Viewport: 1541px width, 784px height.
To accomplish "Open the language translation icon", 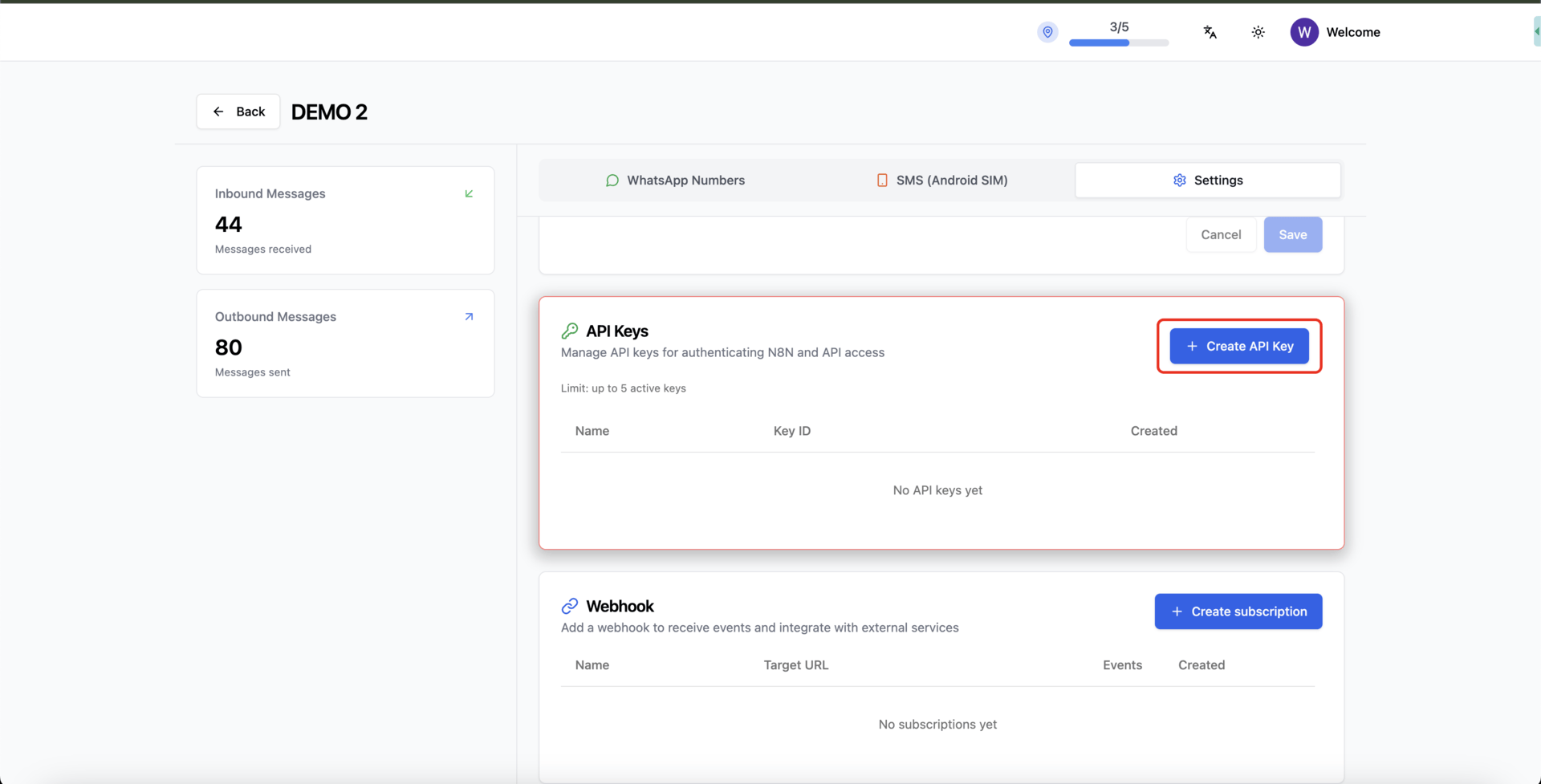I will click(1210, 32).
